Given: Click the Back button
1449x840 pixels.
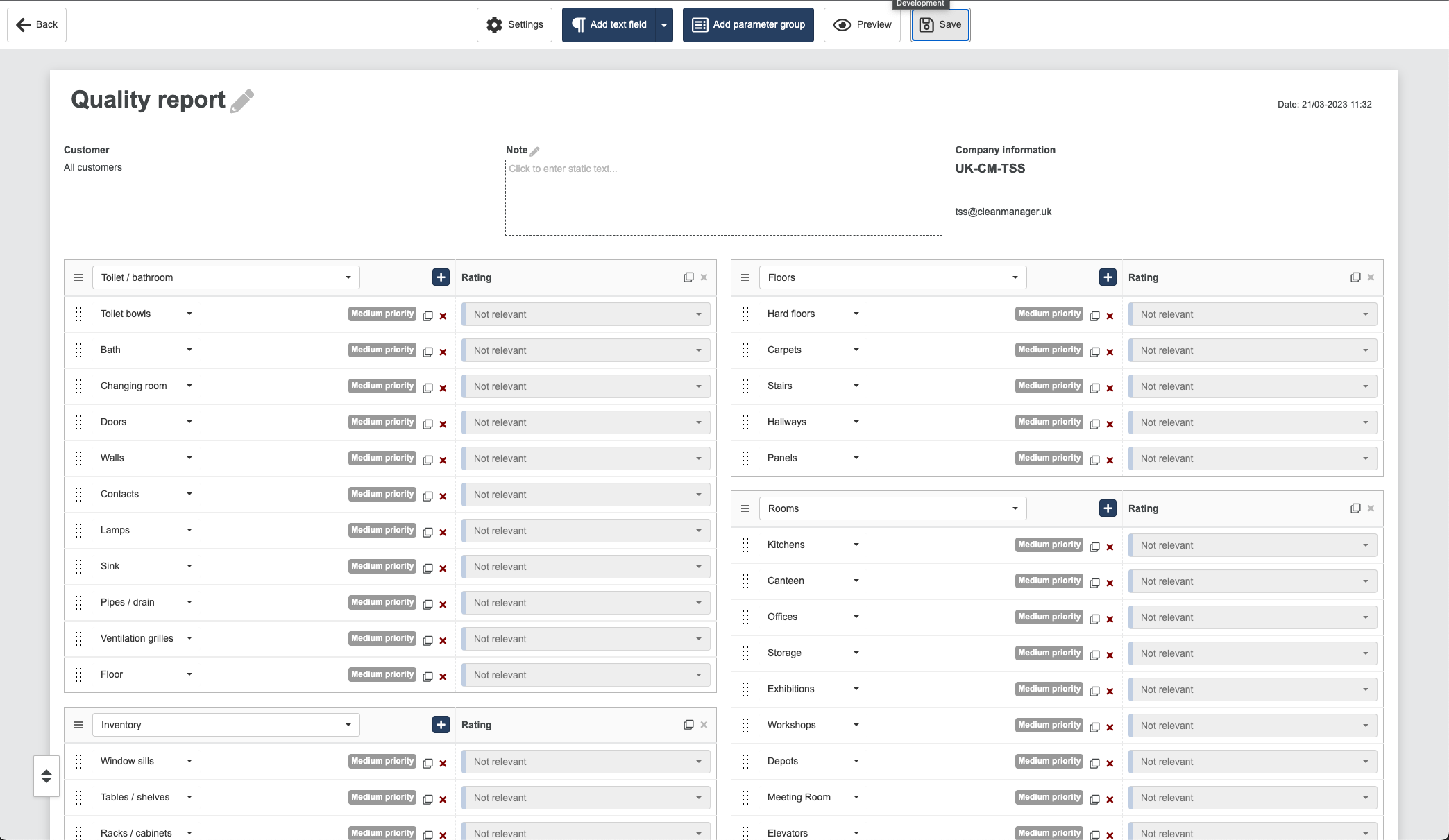Looking at the screenshot, I should point(36,24).
